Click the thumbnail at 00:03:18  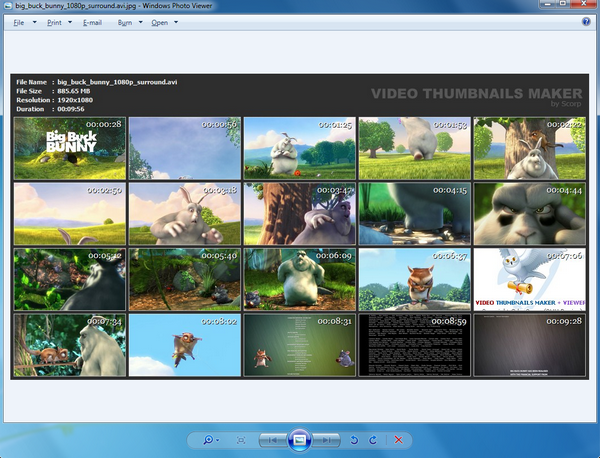tap(185, 214)
